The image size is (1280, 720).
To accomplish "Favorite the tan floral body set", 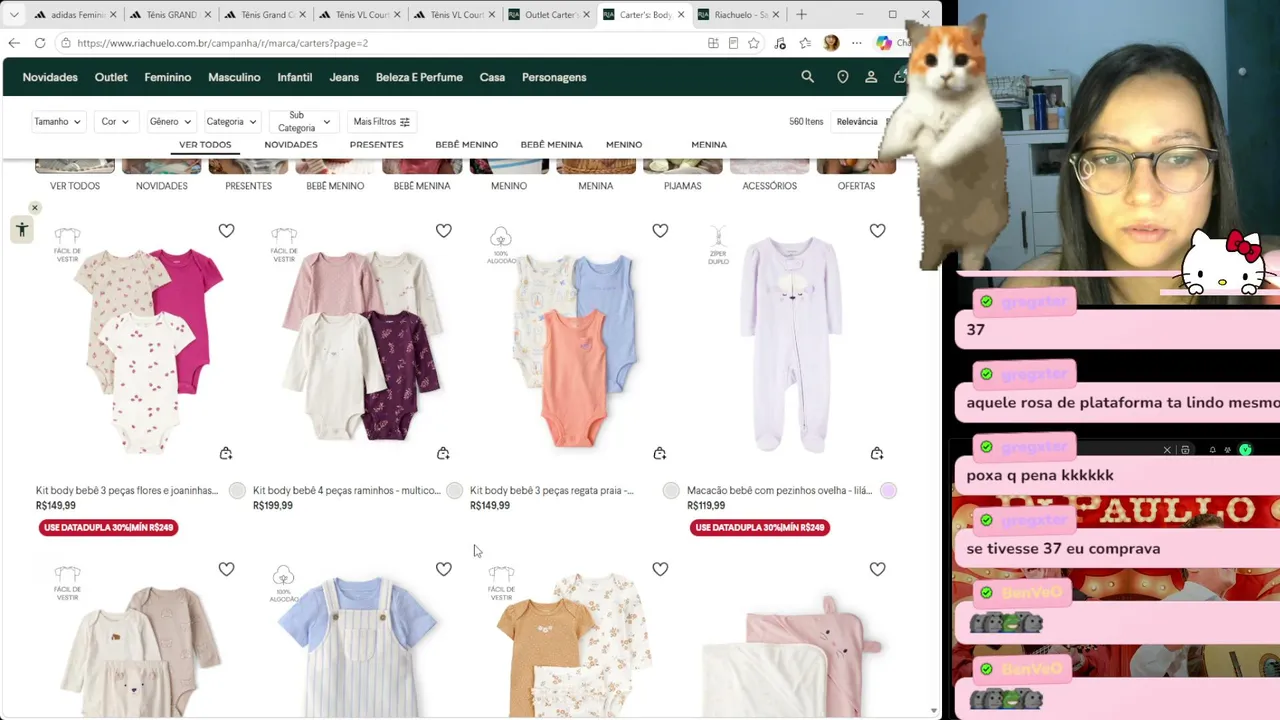I will pyautogui.click(x=660, y=569).
